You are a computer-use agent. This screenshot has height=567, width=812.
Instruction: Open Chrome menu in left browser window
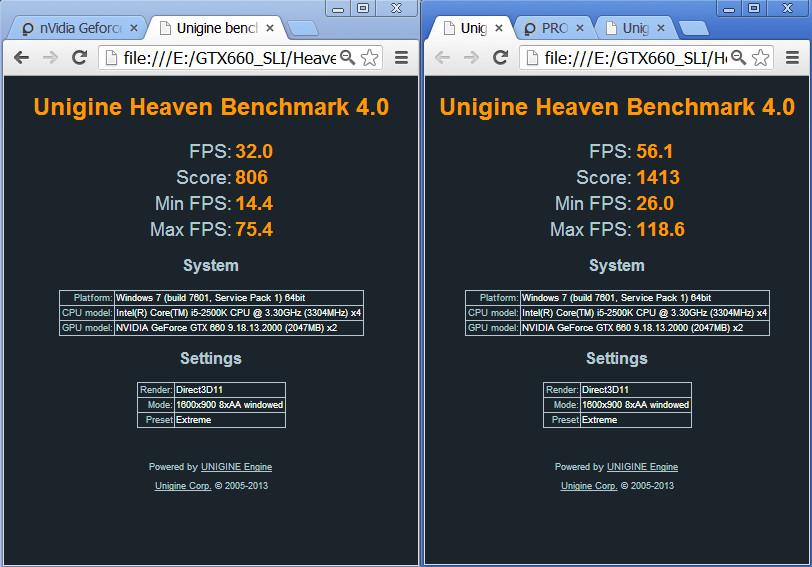(401, 57)
